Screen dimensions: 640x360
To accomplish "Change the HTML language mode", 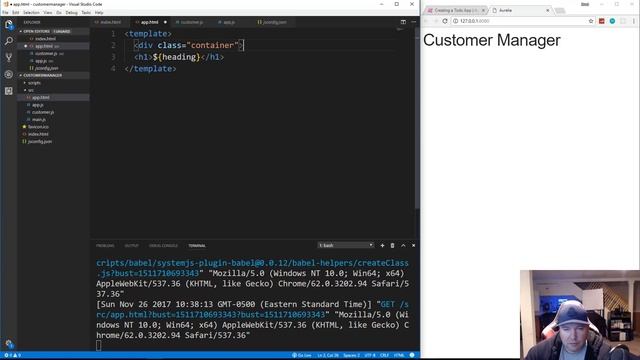I will [x=399, y=356].
